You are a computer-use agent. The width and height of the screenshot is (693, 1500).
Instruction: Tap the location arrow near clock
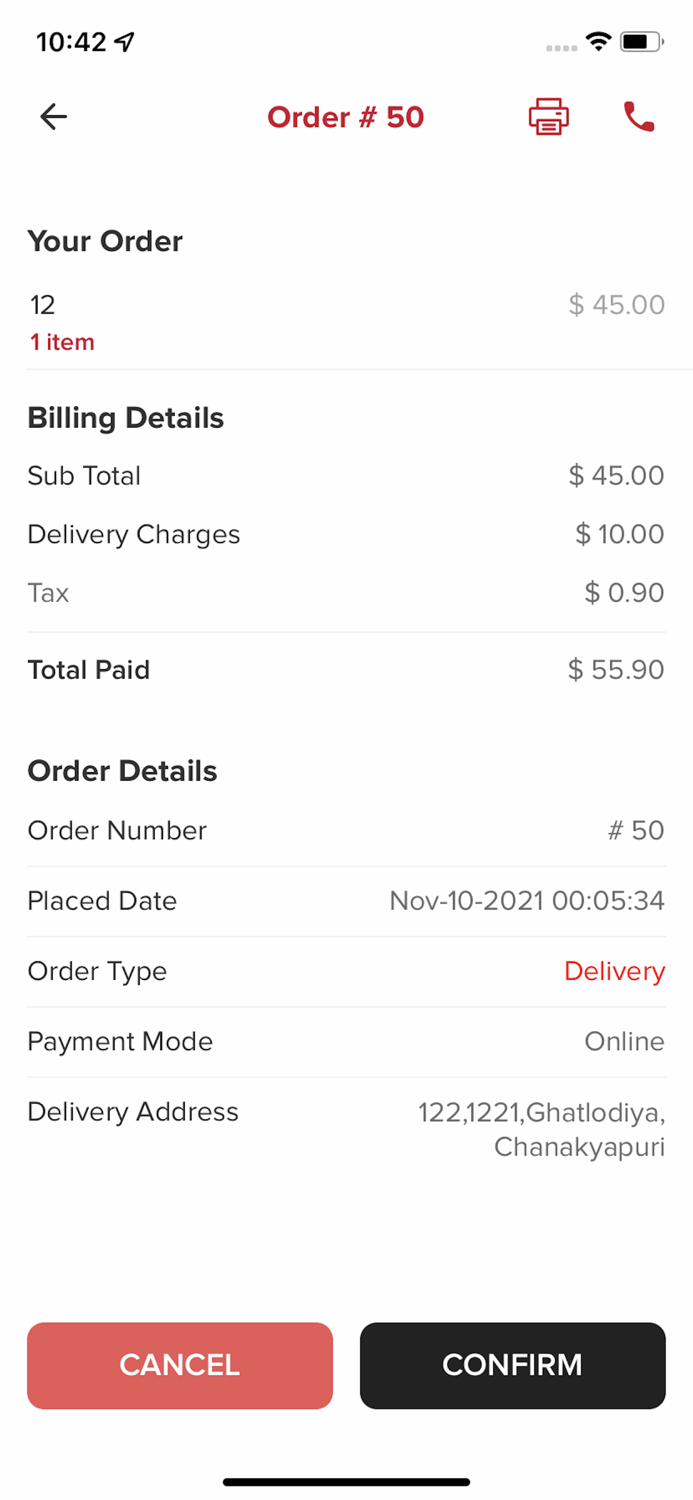124,42
